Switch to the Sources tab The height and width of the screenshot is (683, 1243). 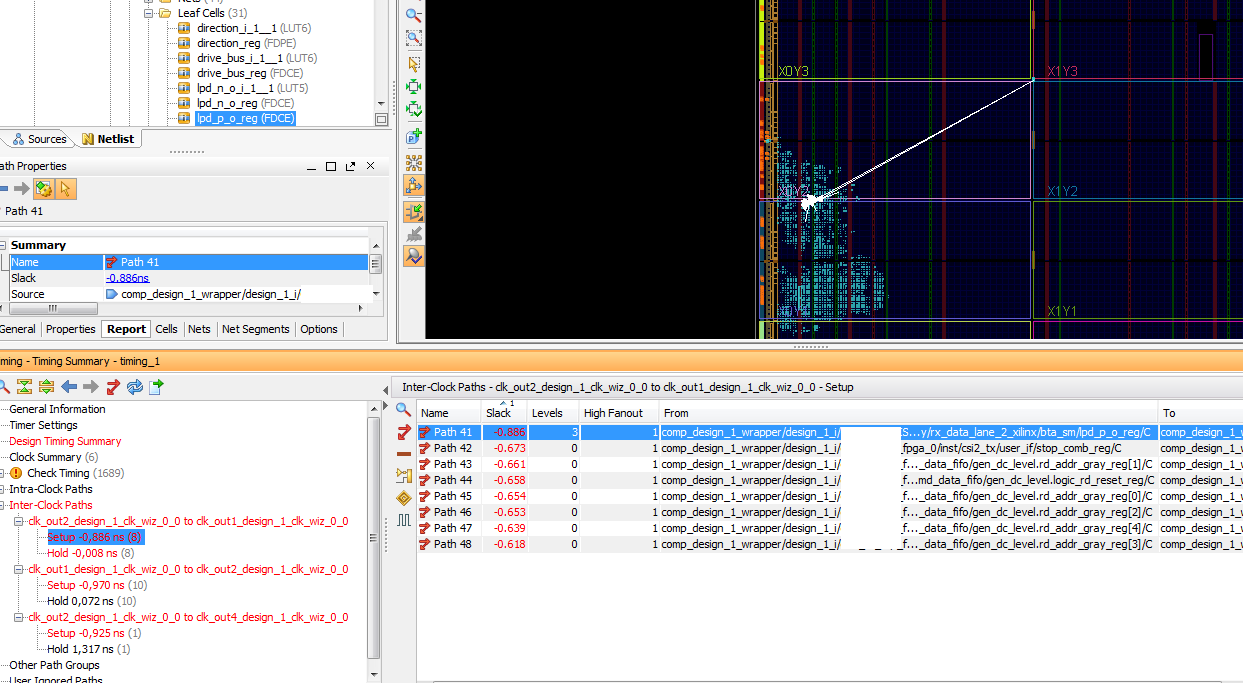[39, 139]
